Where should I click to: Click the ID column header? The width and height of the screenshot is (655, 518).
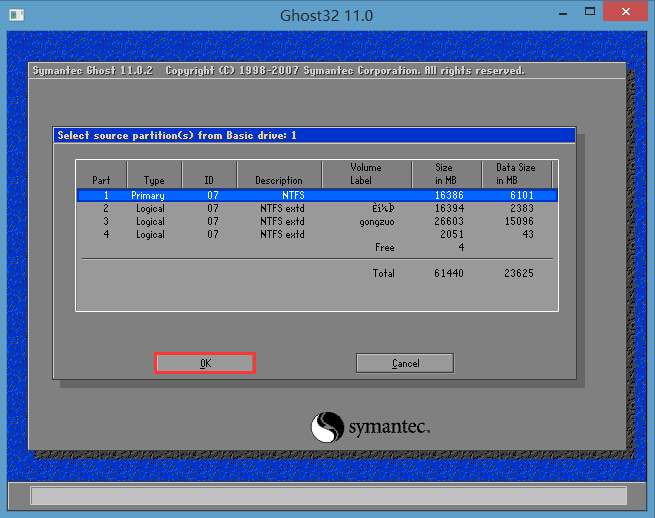tap(209, 175)
